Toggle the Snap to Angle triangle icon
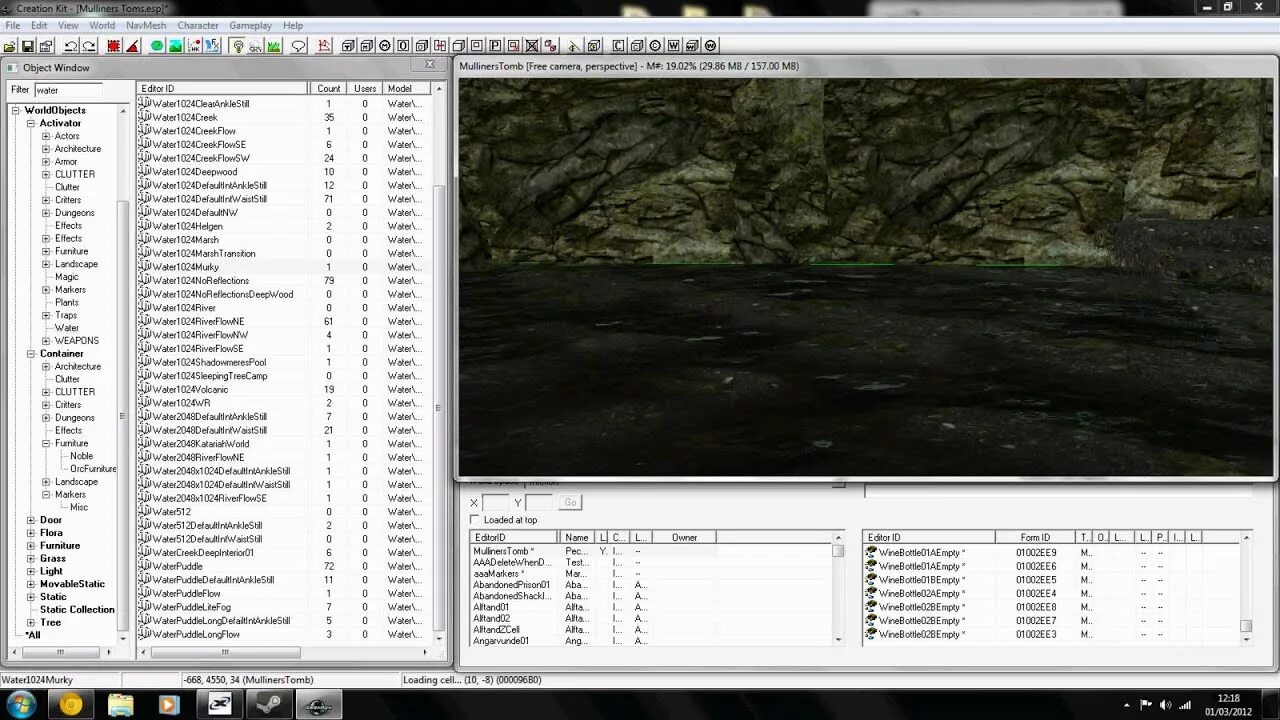1280x720 pixels. click(133, 46)
